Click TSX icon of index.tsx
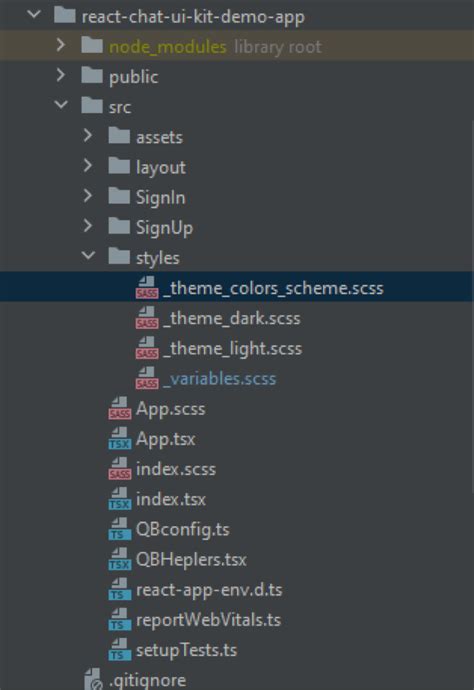 pos(119,498)
